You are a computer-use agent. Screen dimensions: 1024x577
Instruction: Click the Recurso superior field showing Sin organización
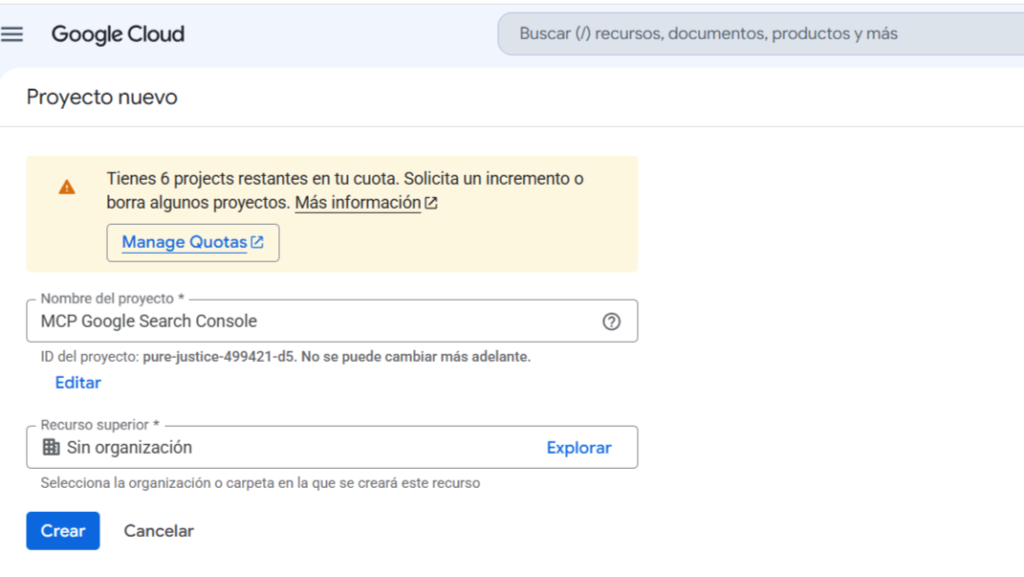[332, 447]
